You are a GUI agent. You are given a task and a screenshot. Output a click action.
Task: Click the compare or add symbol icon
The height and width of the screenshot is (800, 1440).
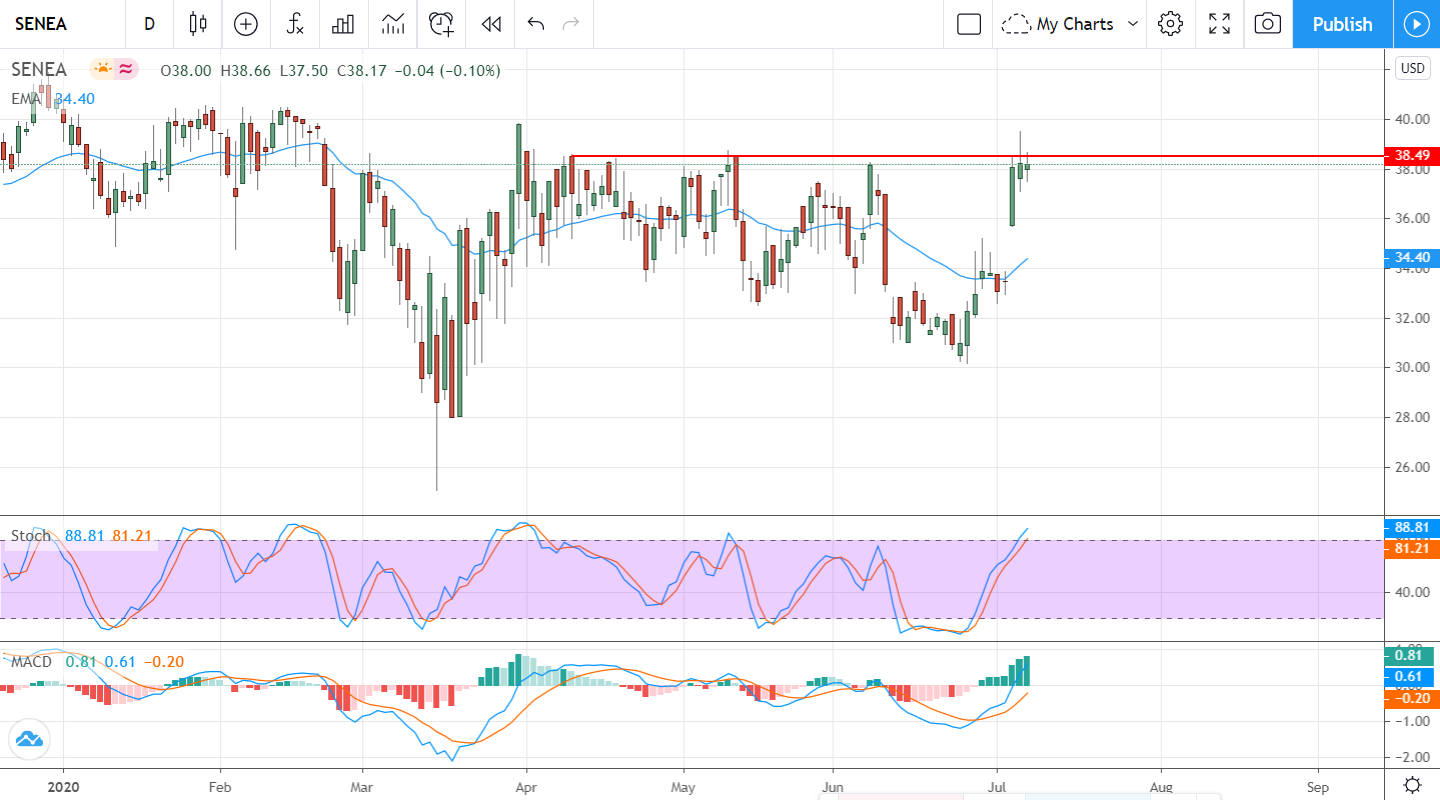pyautogui.click(x=246, y=24)
